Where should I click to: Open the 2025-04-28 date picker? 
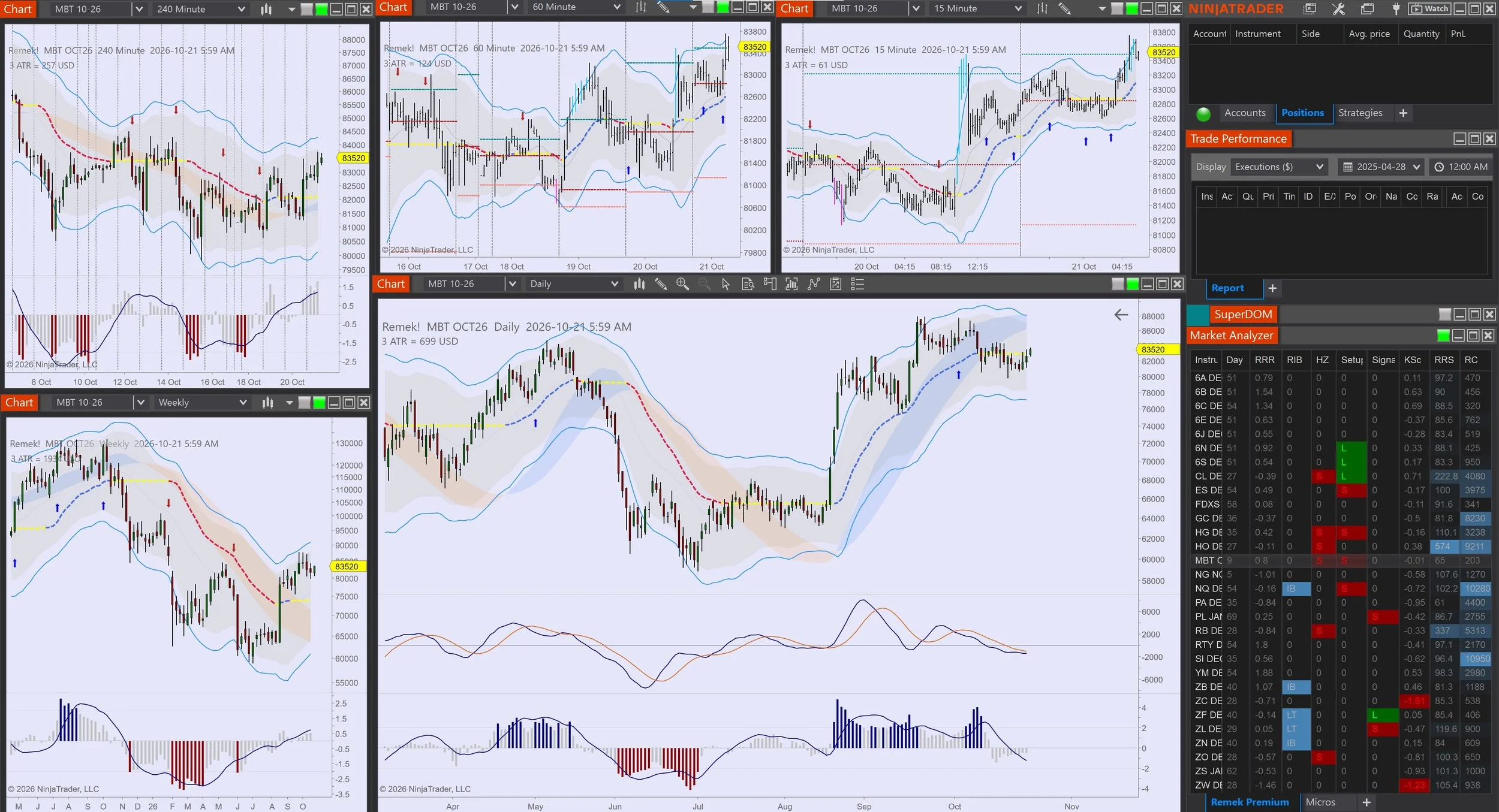tap(1381, 167)
